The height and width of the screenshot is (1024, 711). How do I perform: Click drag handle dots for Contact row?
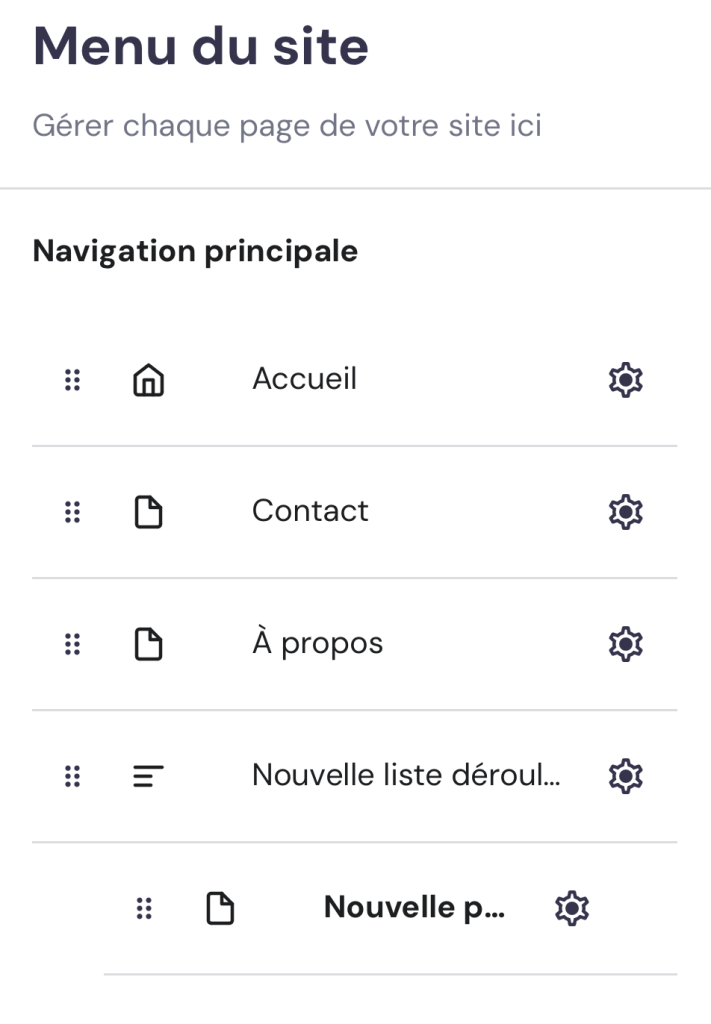72,512
